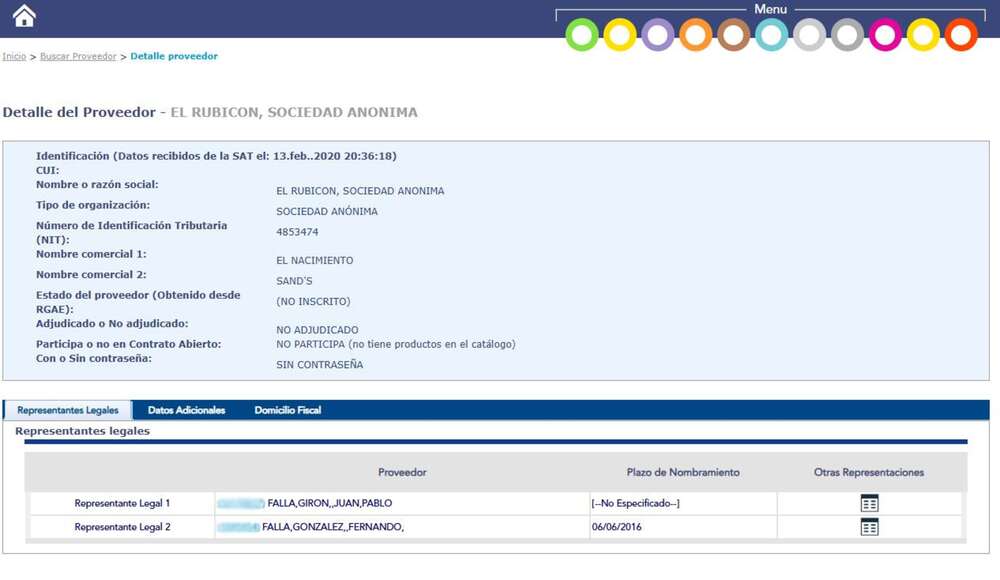Open the magenta circle menu item

pos(885,34)
